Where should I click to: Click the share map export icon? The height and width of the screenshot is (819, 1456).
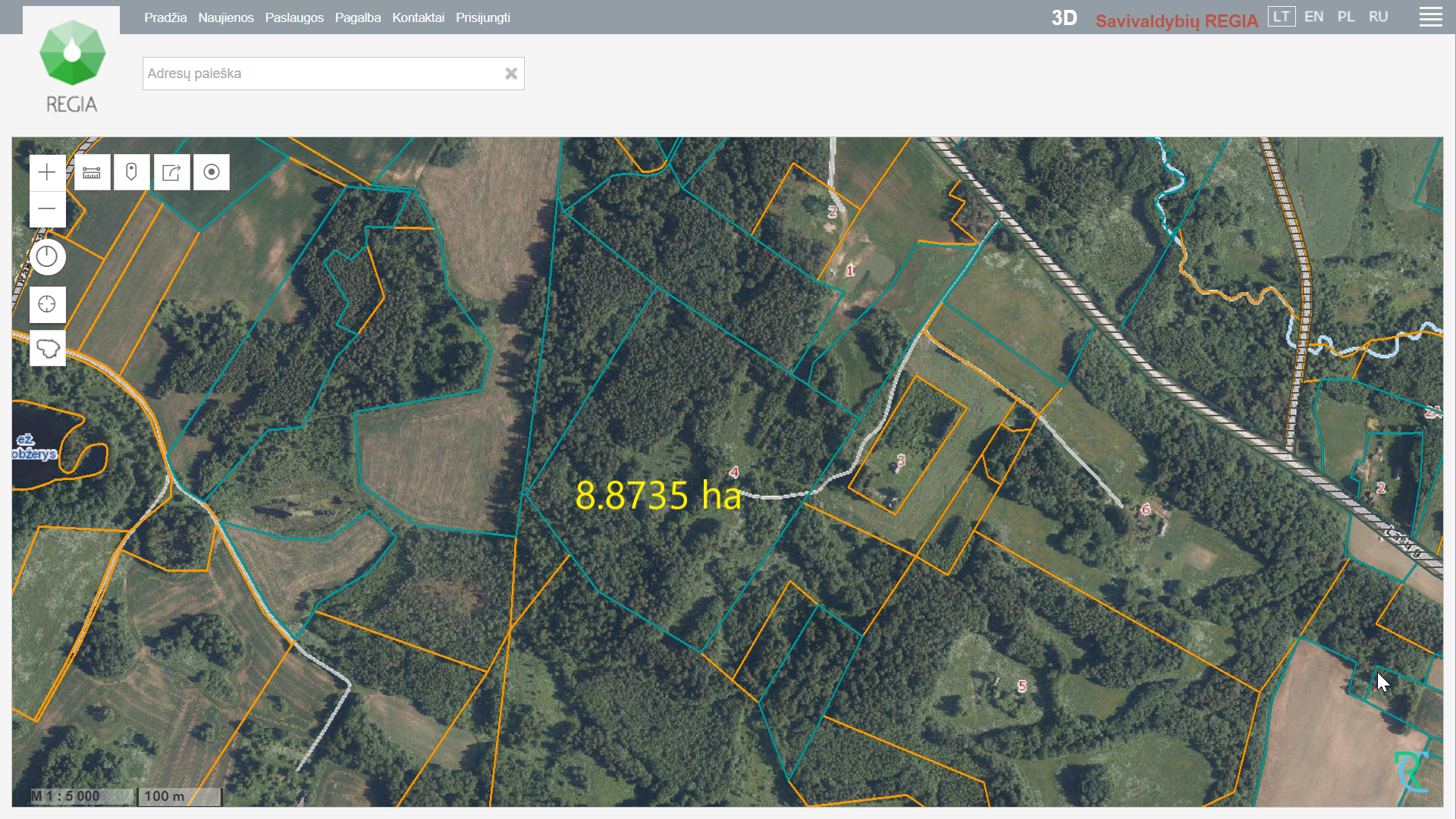pos(171,172)
